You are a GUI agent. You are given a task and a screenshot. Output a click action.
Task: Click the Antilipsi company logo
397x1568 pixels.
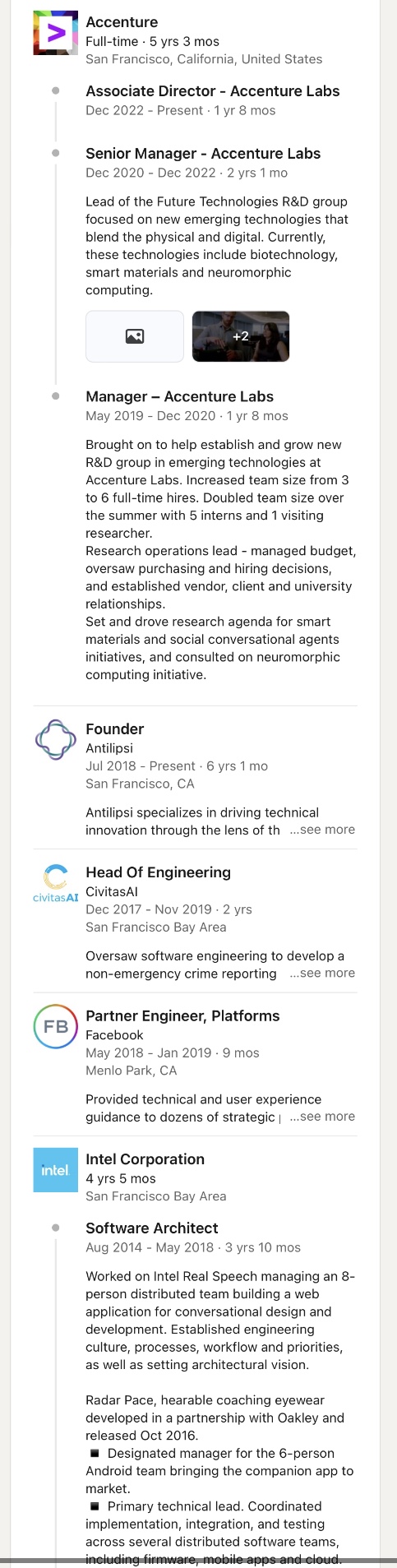(x=55, y=740)
